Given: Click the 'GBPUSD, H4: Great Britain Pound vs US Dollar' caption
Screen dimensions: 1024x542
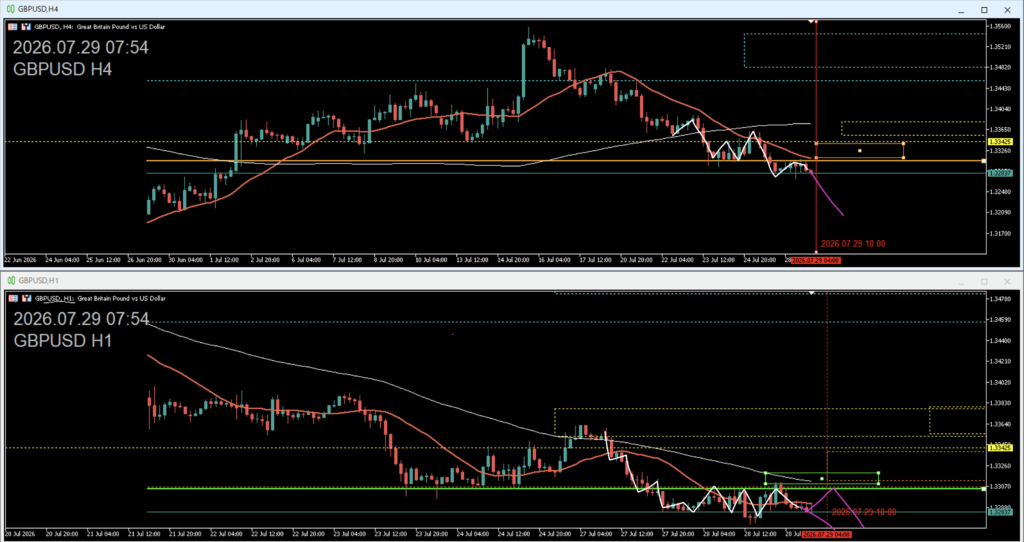Looking at the screenshot, I should tap(99, 27).
